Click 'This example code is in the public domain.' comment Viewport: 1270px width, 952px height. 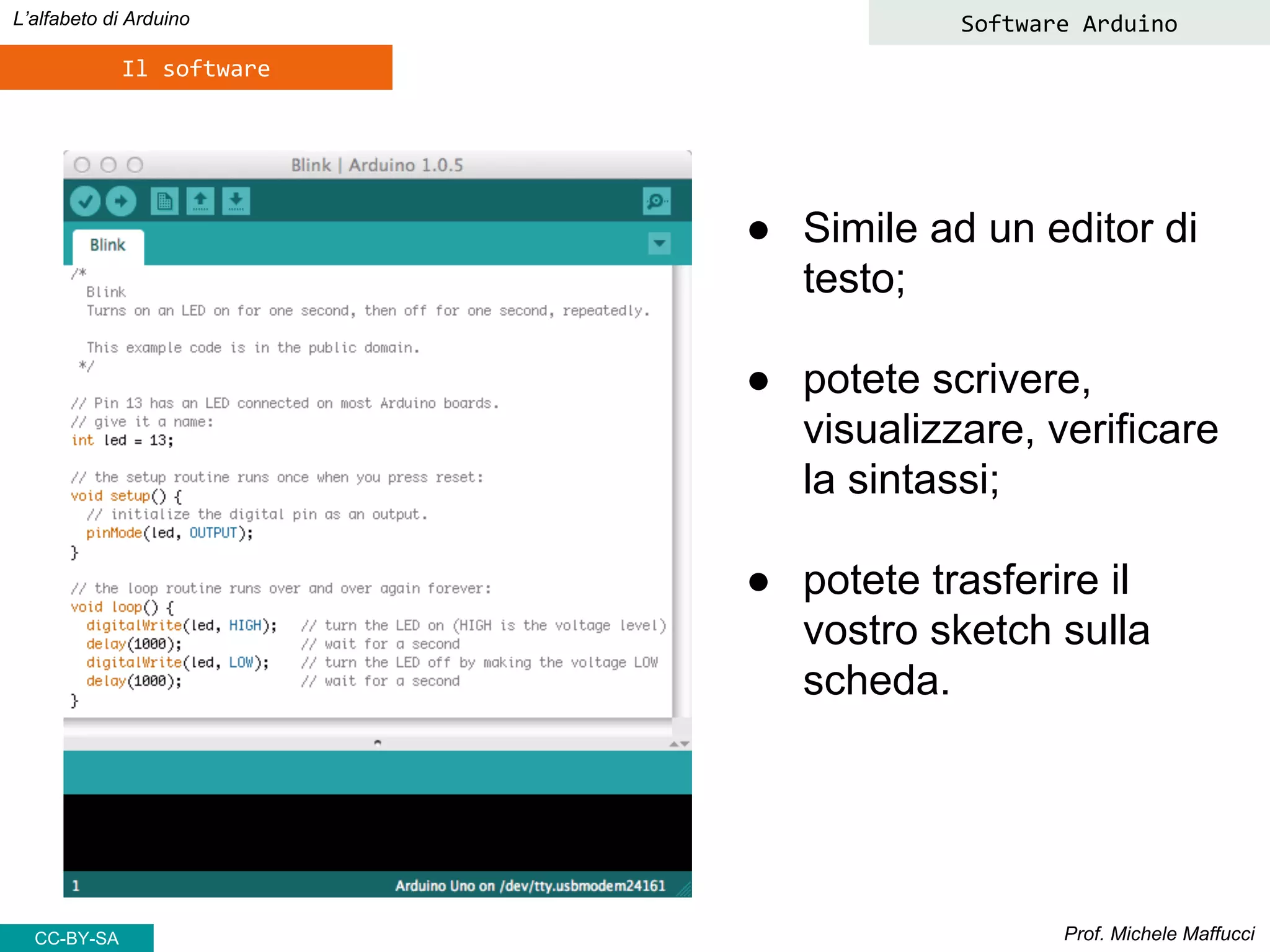point(253,348)
